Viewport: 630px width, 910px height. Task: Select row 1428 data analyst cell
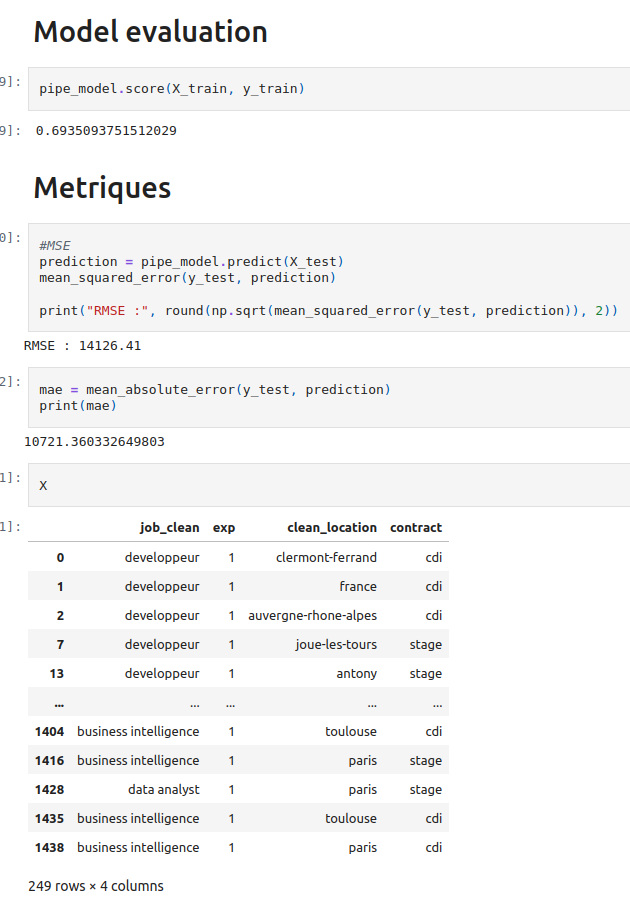(163, 789)
